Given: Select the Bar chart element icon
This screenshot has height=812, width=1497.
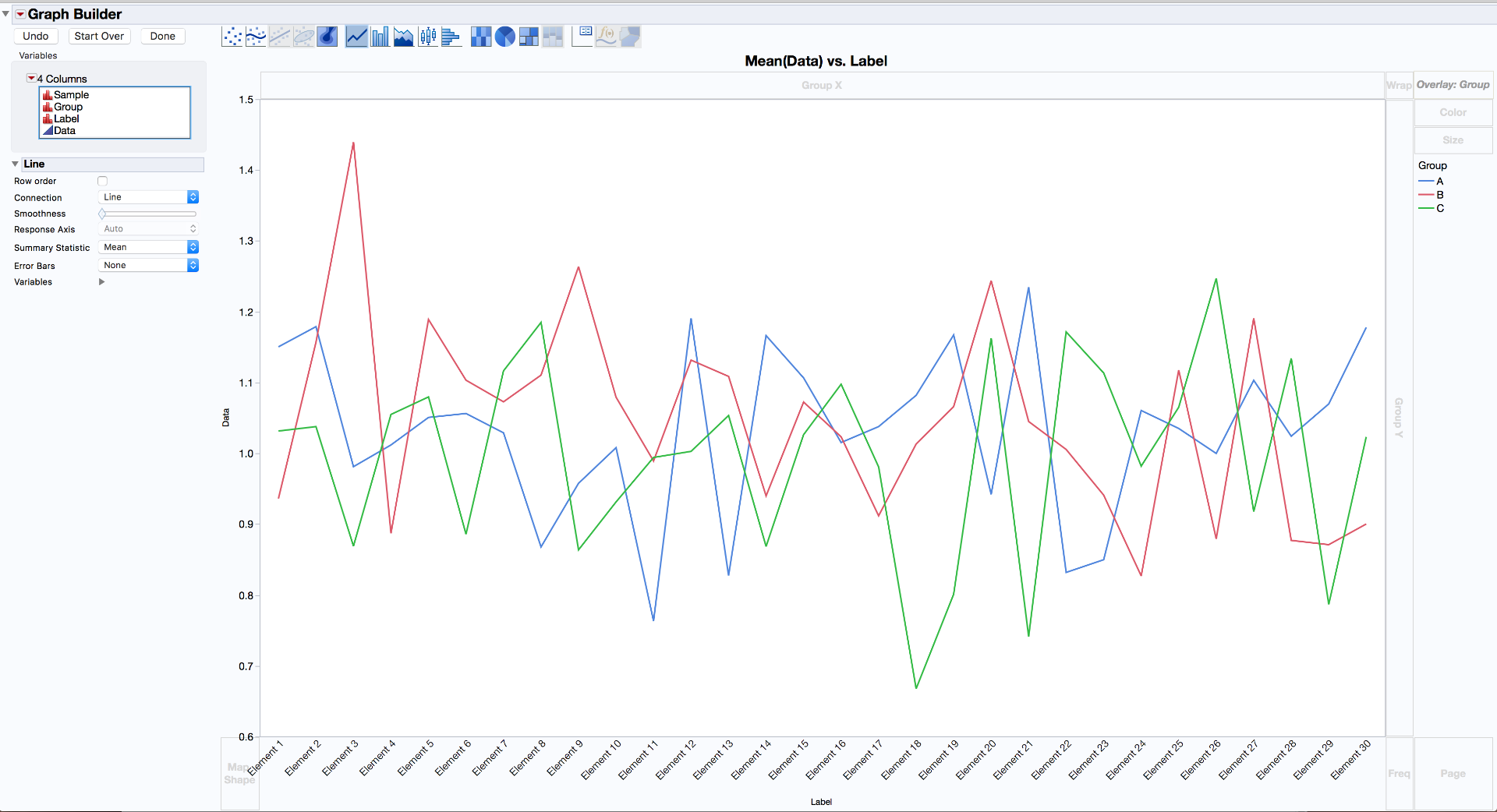Looking at the screenshot, I should [380, 37].
